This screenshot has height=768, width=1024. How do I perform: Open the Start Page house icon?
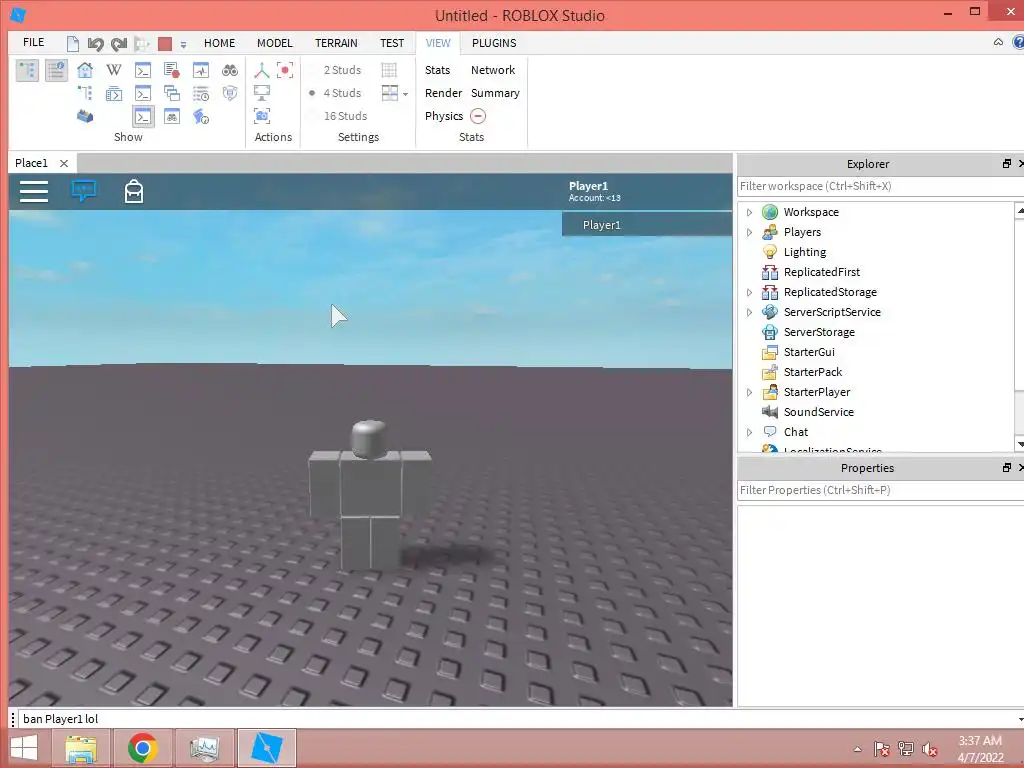tap(85, 70)
